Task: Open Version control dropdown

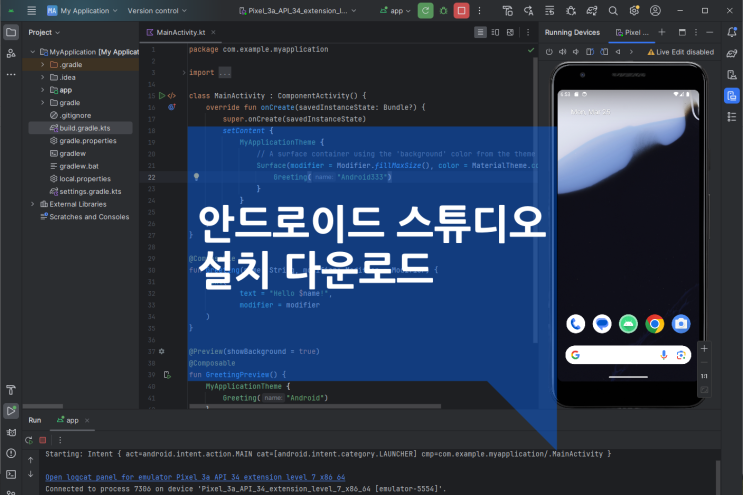Action: coord(157,10)
